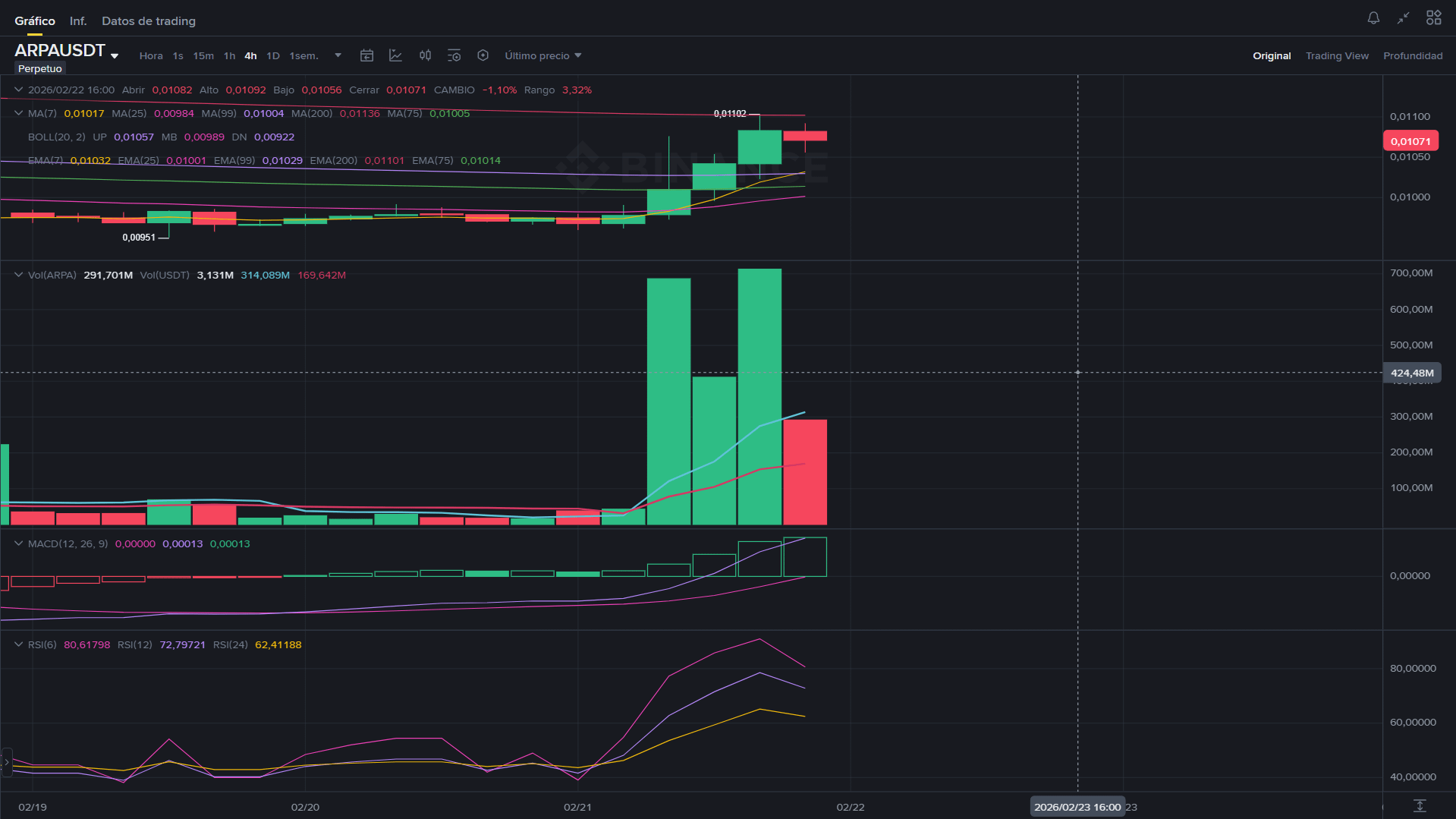Viewport: 1456px width, 819px height.
Task: Collapse the Vol(ARPA) volume panel legend
Action: [19, 275]
